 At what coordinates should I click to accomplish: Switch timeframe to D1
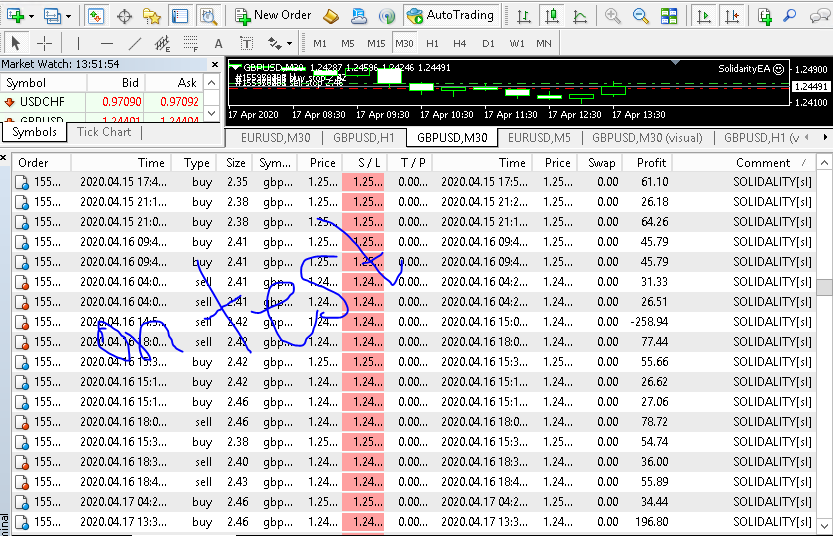click(488, 44)
